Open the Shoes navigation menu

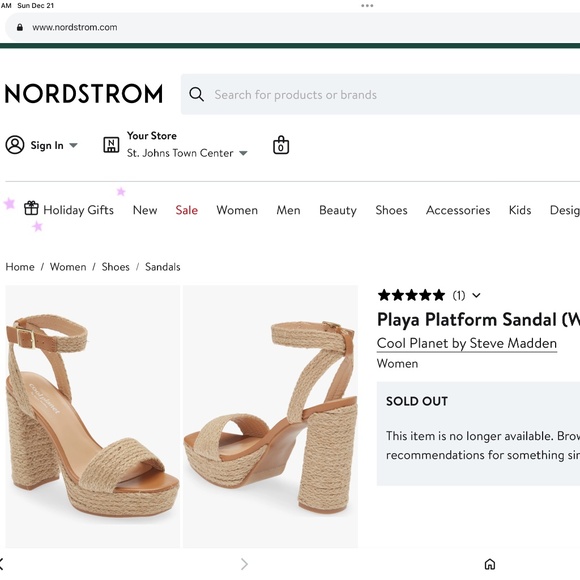pos(391,210)
